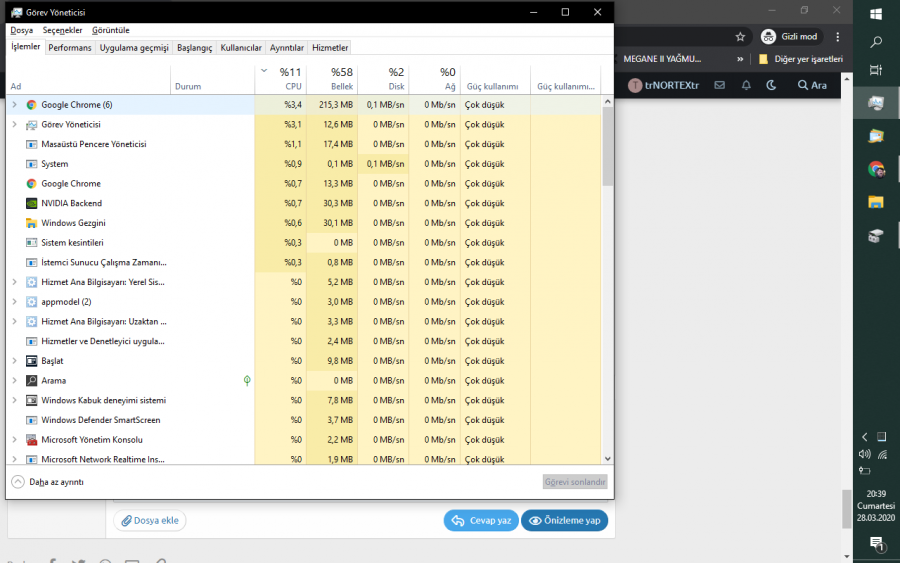
Task: Open forum messages envelope icon
Action: (720, 85)
